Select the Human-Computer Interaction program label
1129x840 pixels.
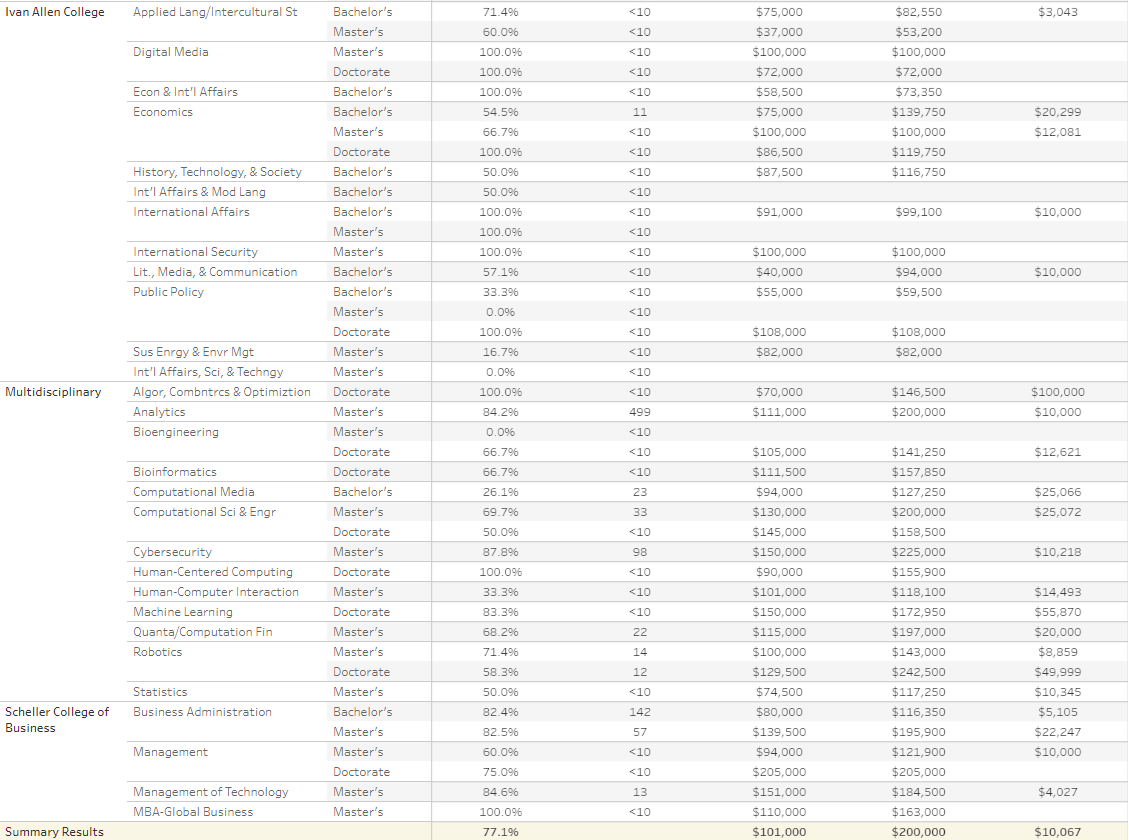[215, 592]
